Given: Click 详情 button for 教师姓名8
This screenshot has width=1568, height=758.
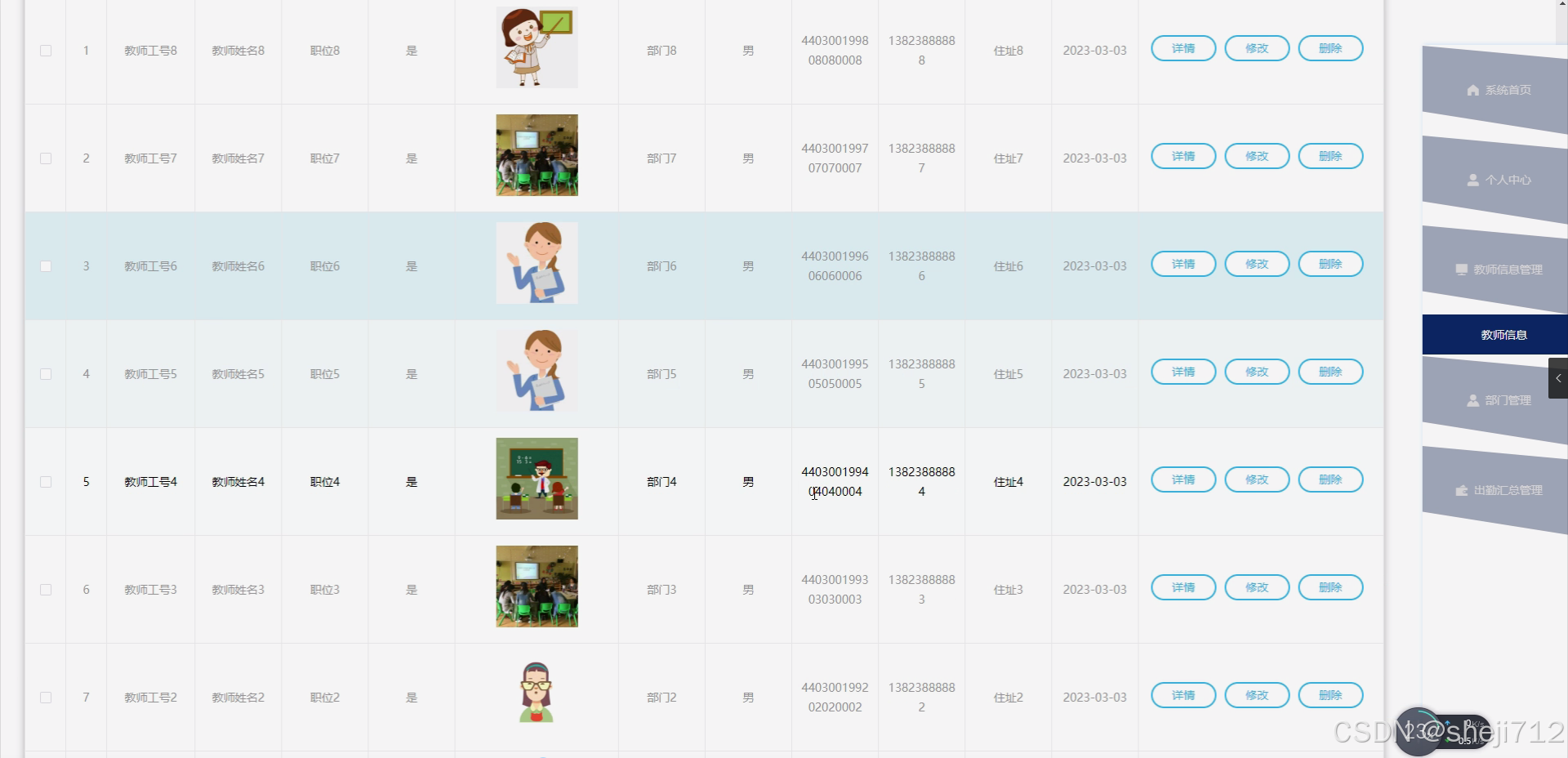Looking at the screenshot, I should click(1183, 48).
